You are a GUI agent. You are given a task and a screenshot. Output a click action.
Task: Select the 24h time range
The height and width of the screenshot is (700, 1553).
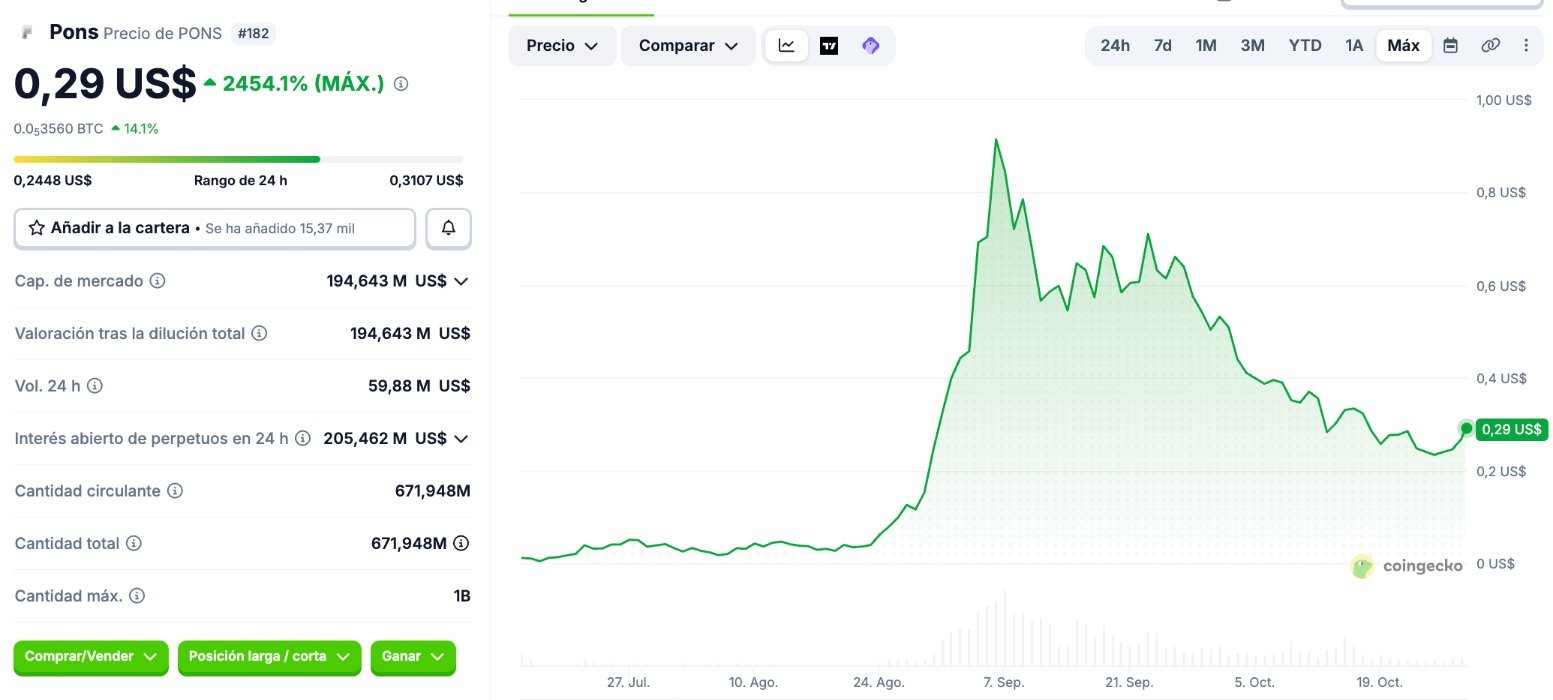(x=1115, y=45)
